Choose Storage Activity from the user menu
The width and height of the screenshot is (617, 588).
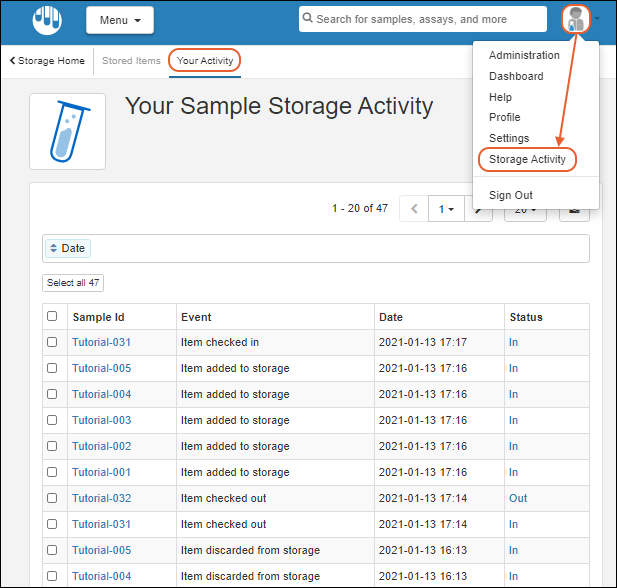[x=527, y=159]
